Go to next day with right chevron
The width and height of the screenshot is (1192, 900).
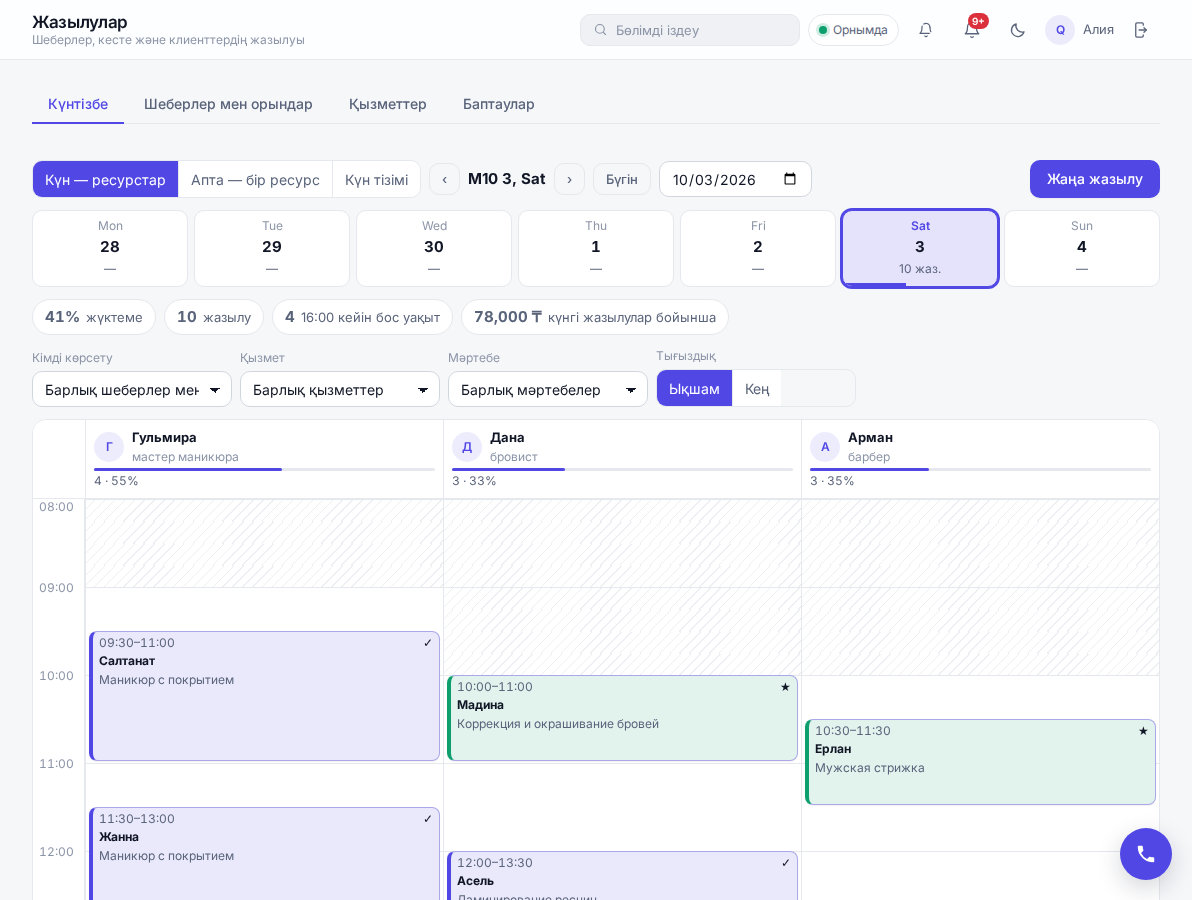pos(569,179)
